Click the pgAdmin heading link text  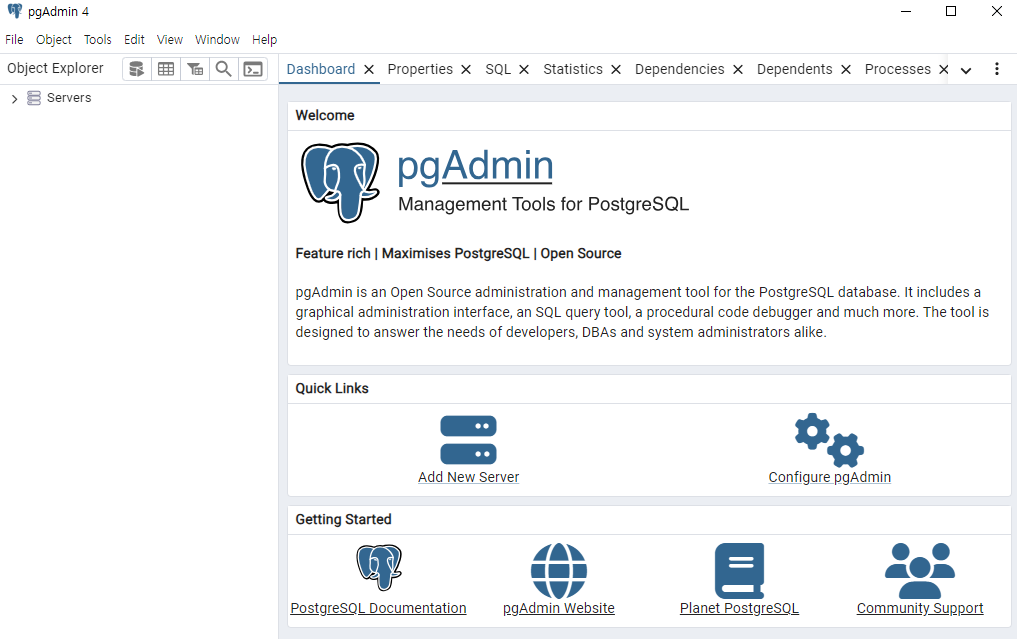[x=475, y=166]
